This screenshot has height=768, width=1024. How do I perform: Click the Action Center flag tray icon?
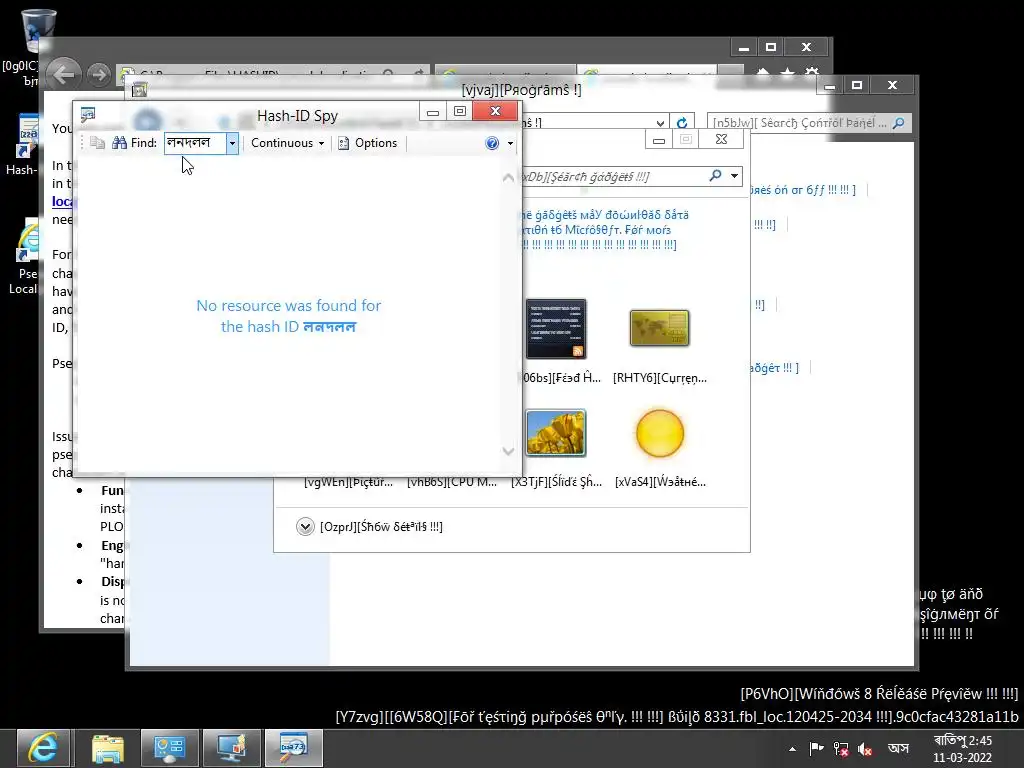816,748
